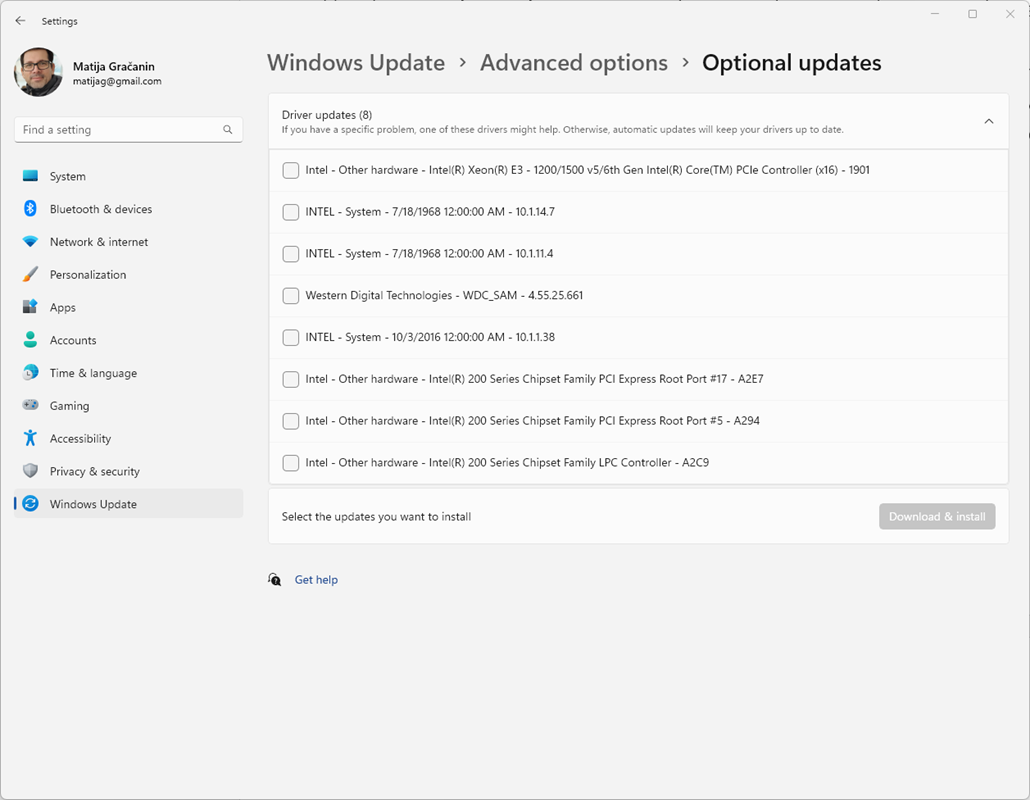Go back to Windows Update breadcrumb

coord(356,63)
